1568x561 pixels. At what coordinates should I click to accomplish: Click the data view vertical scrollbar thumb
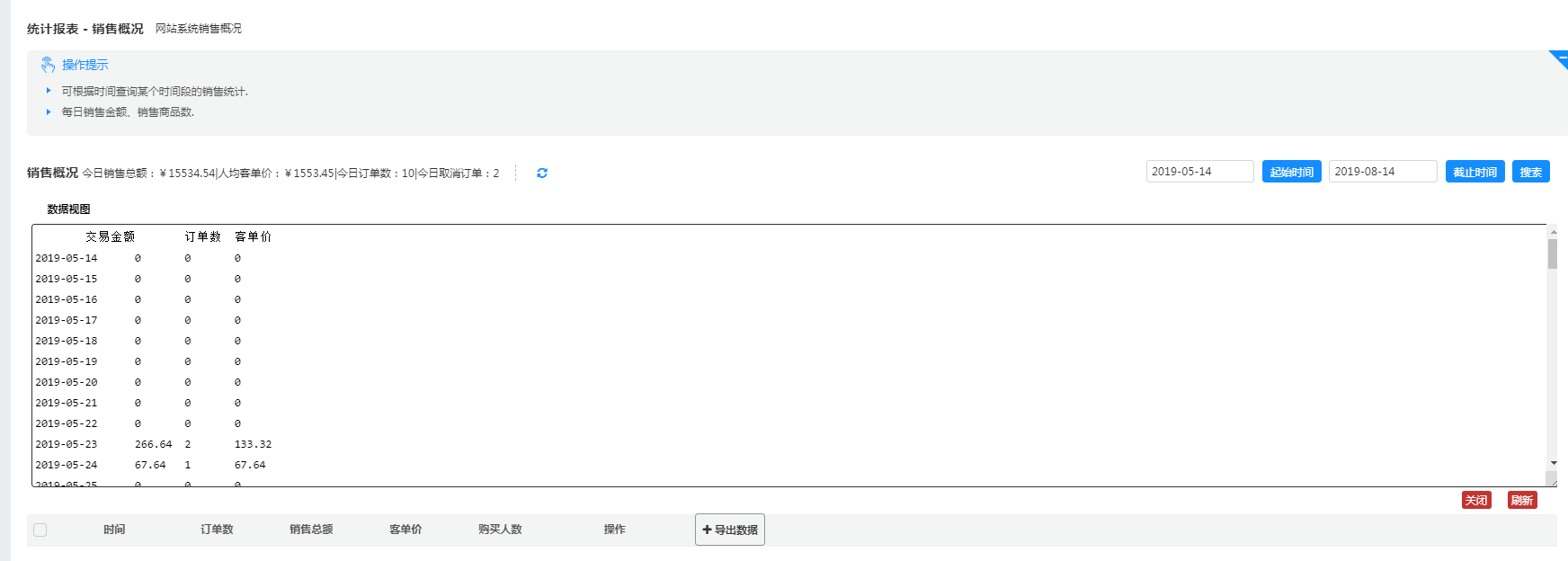click(1553, 254)
